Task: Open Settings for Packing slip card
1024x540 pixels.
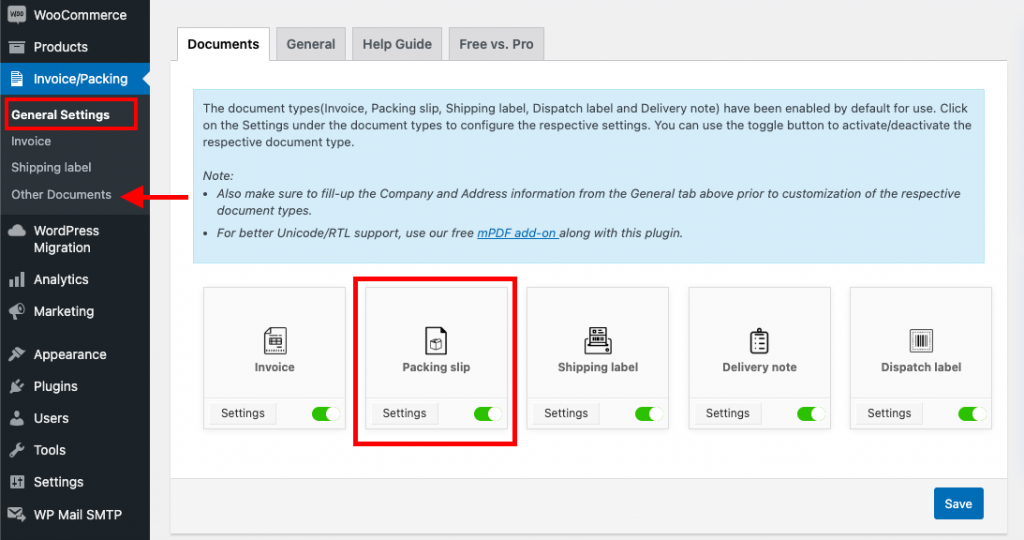Action: coord(404,413)
